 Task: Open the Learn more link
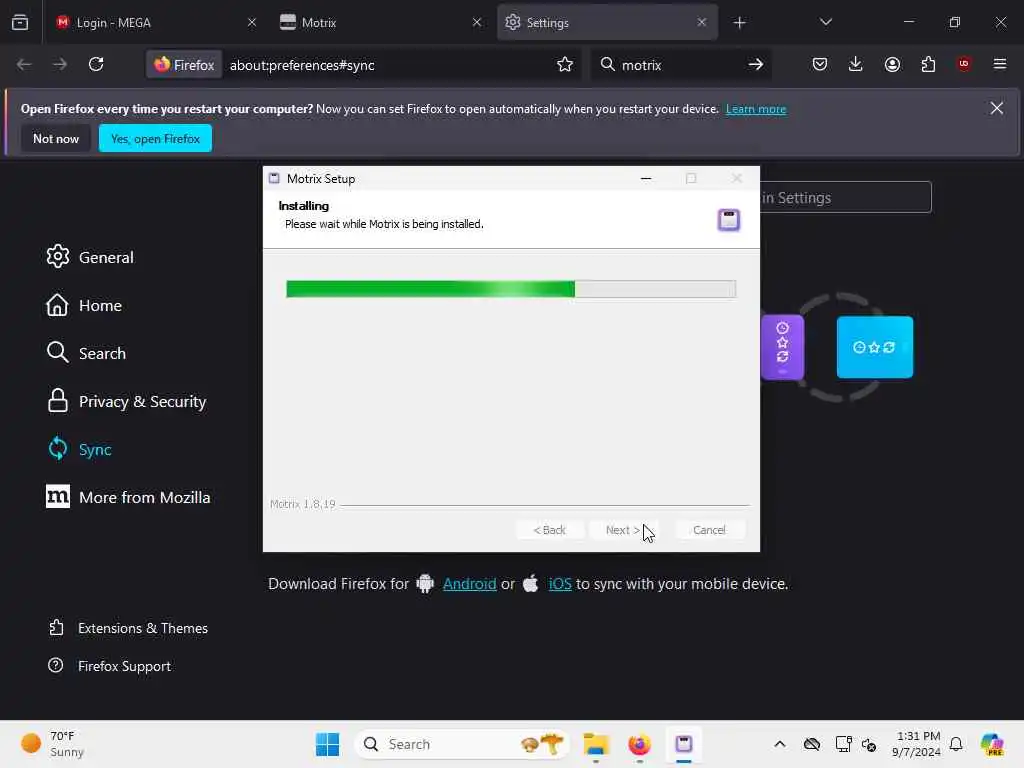point(756,109)
